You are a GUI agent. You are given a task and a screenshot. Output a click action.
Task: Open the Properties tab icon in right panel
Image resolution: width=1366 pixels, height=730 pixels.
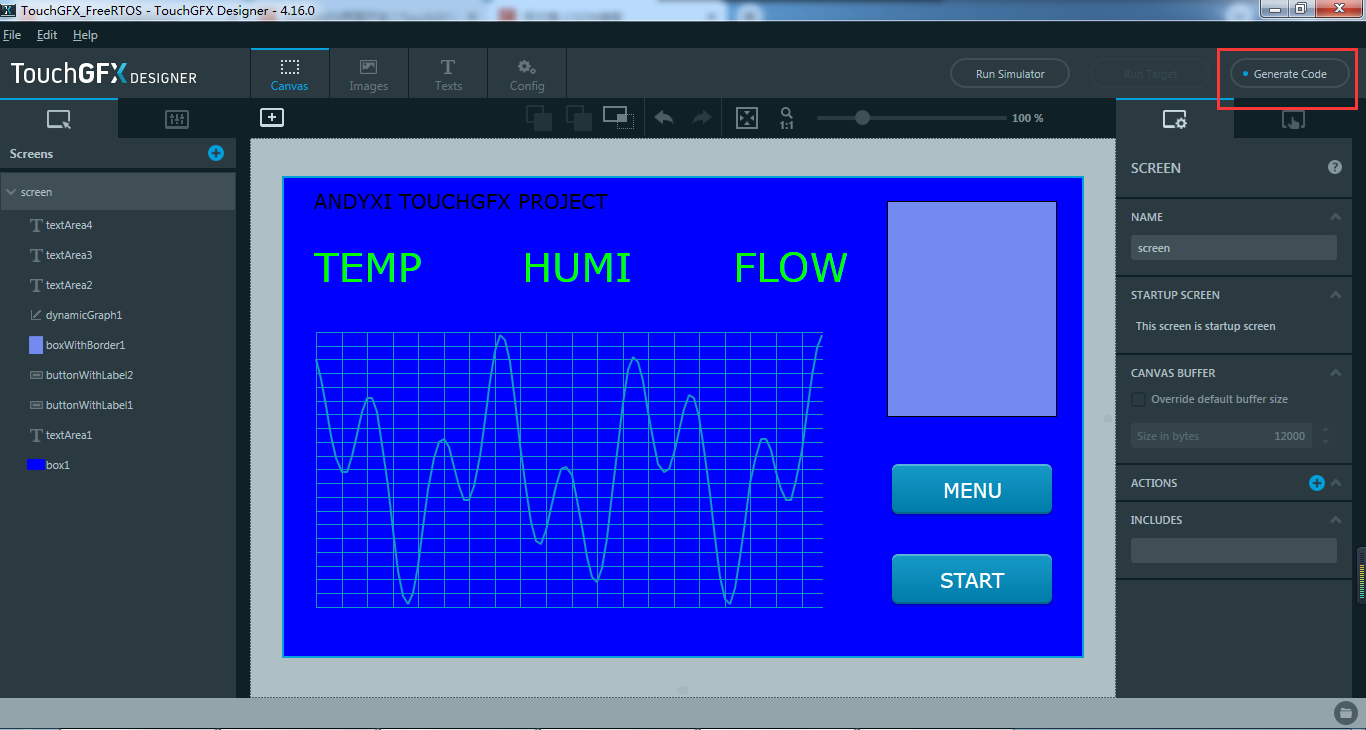coord(1175,119)
